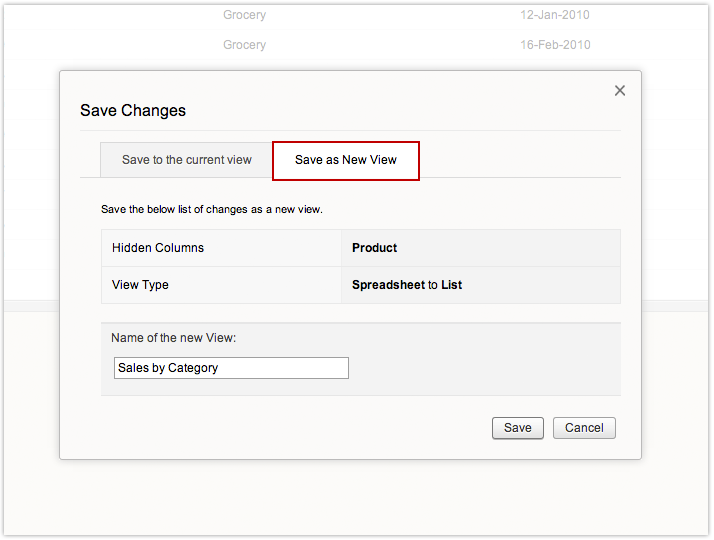Click the 16-Feb-2010 date cell
Image resolution: width=714 pixels, height=540 pixels.
[x=555, y=45]
